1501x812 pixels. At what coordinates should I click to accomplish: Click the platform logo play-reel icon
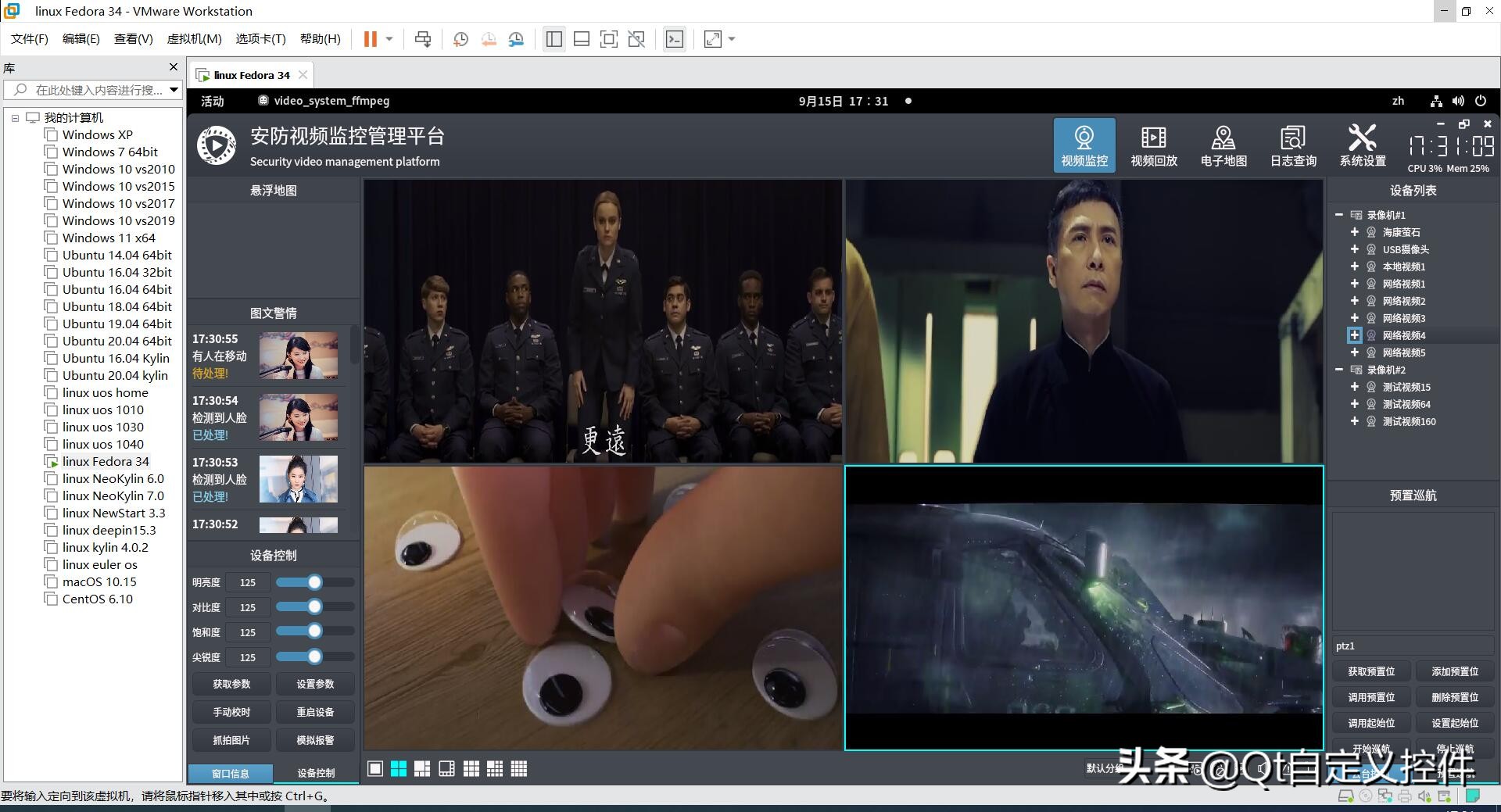coord(217,145)
